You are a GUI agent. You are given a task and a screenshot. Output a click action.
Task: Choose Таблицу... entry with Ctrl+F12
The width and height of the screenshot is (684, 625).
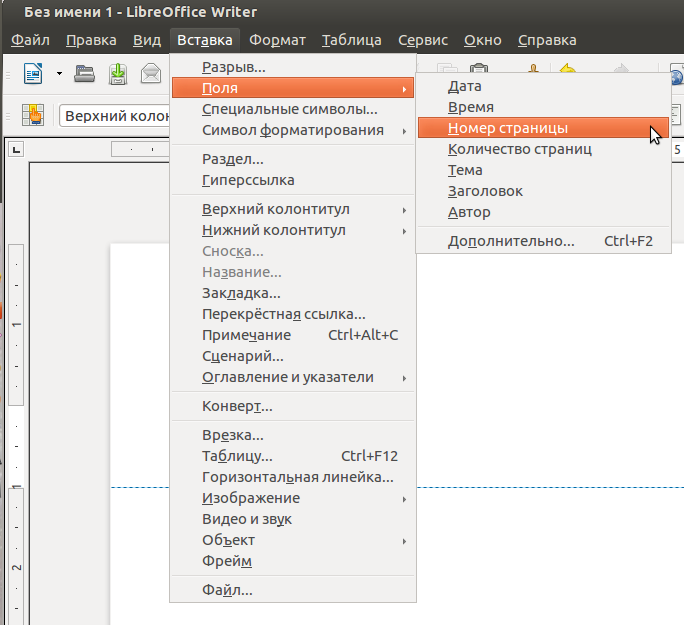[293, 456]
